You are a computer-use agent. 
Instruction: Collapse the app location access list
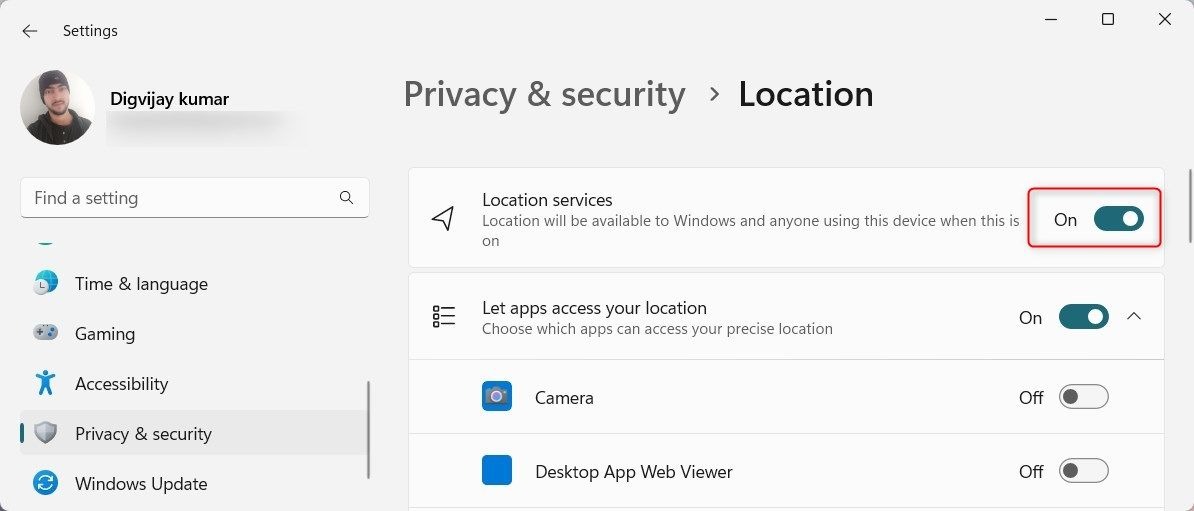pyautogui.click(x=1134, y=316)
